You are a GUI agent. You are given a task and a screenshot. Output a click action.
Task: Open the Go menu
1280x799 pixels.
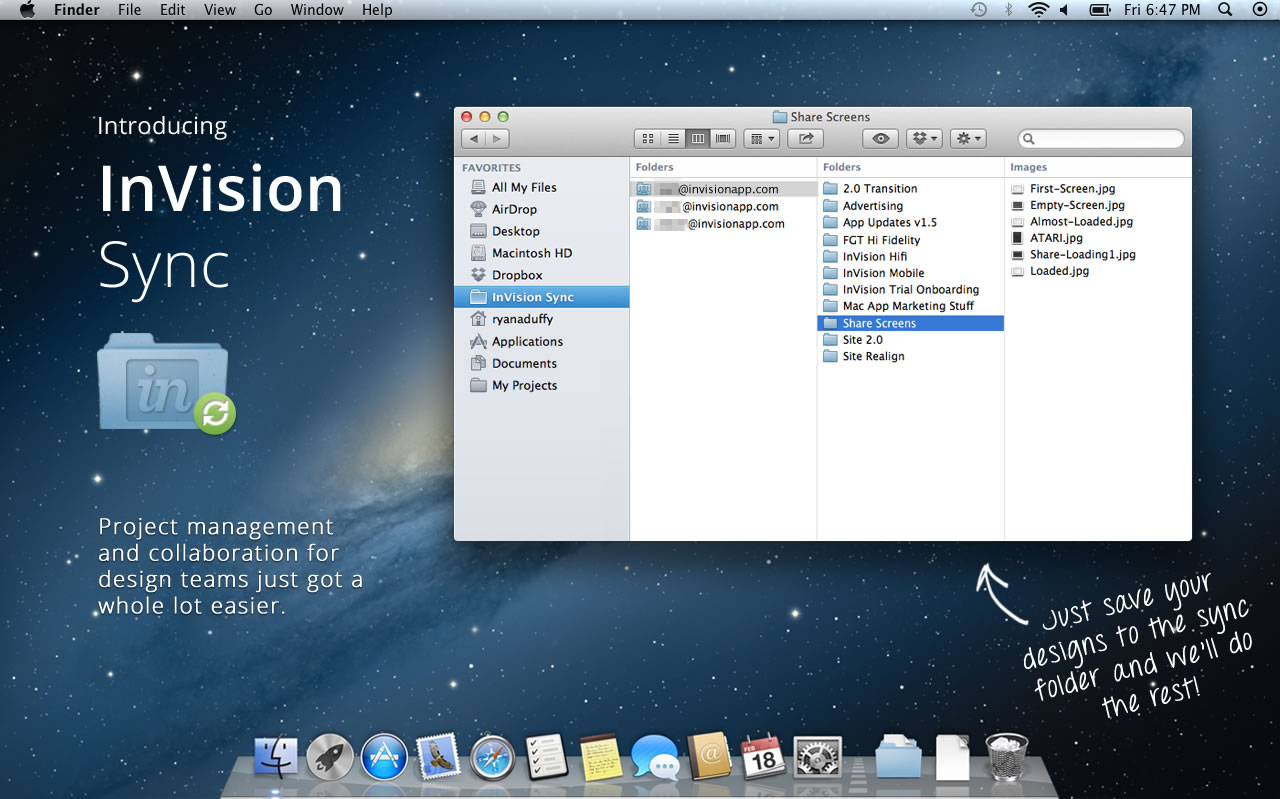pyautogui.click(x=263, y=10)
